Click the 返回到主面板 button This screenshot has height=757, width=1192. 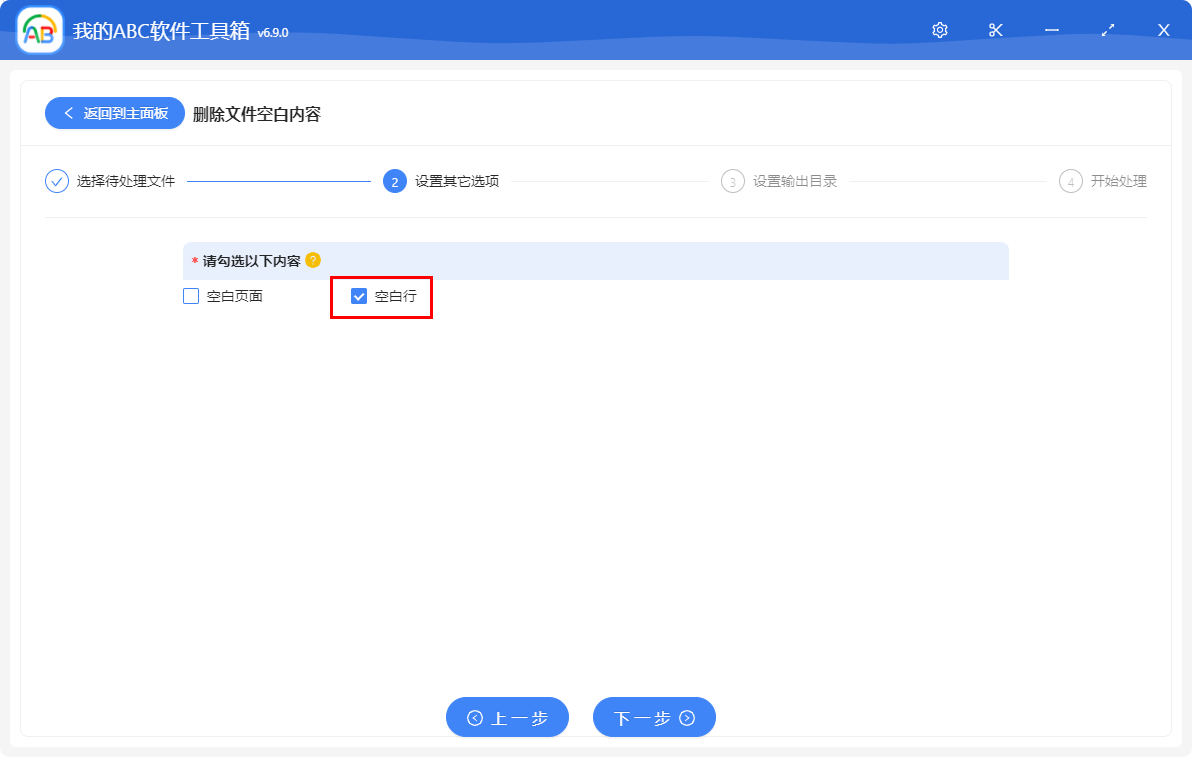point(113,113)
